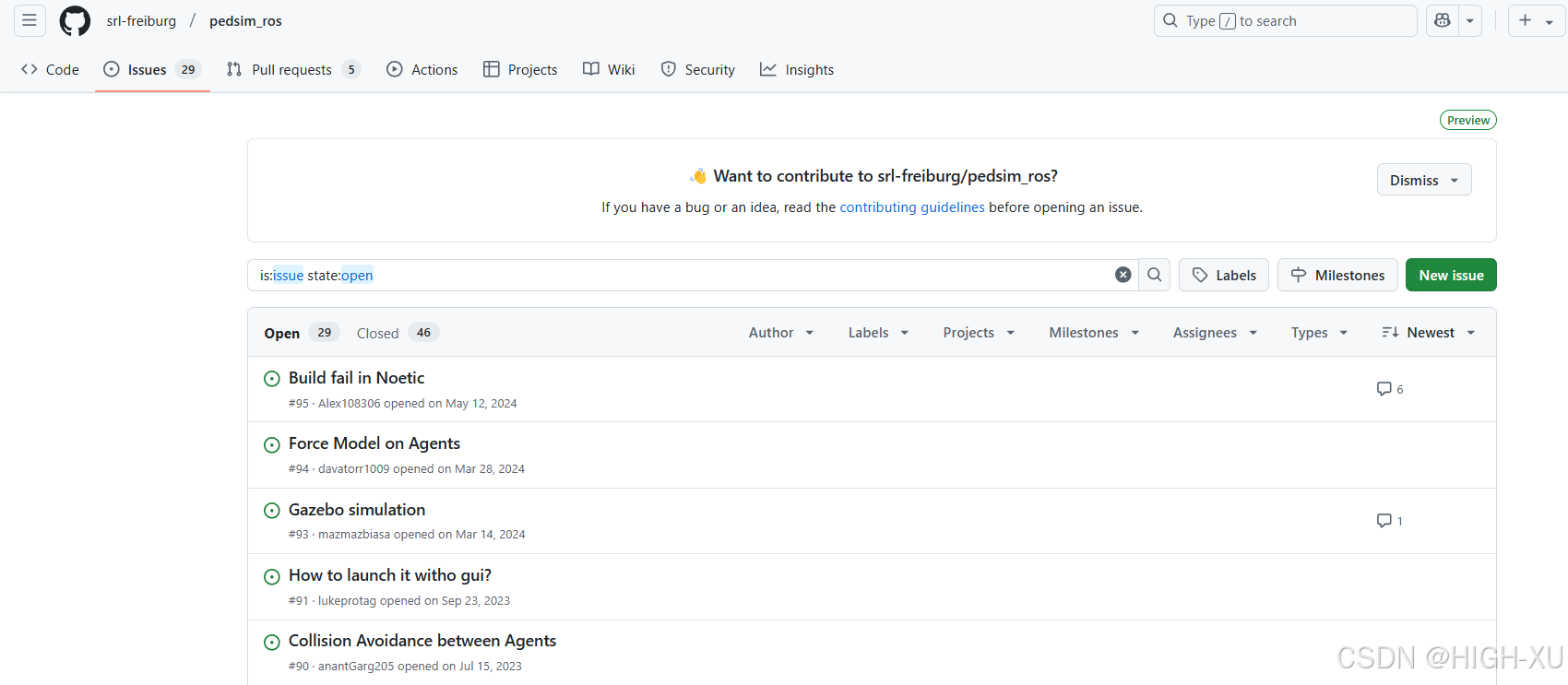Open the hamburger navigation menu
This screenshot has height=685, width=1568.
30,20
